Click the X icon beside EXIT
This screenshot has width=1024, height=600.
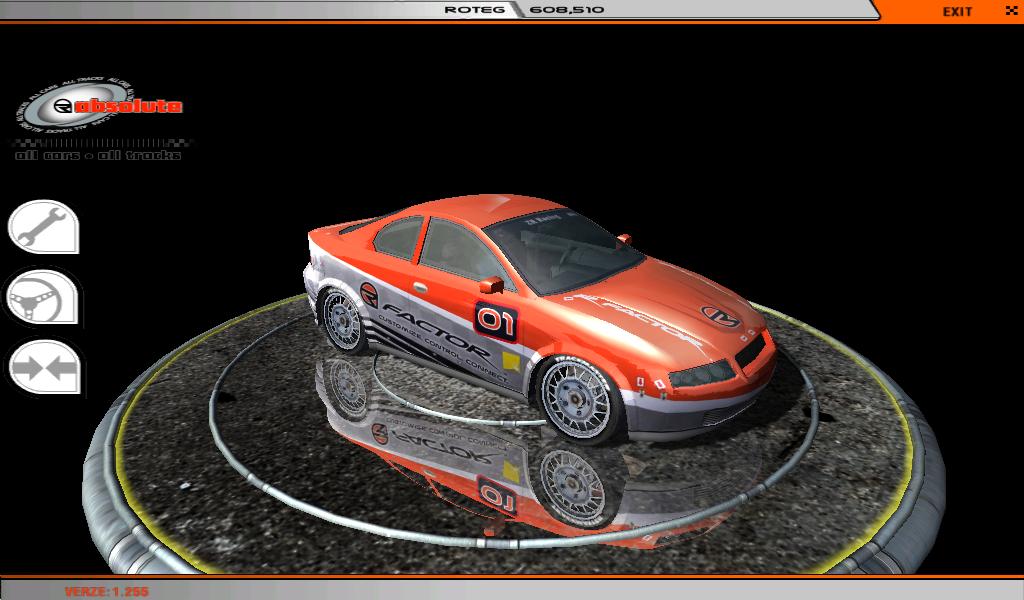(x=1011, y=10)
